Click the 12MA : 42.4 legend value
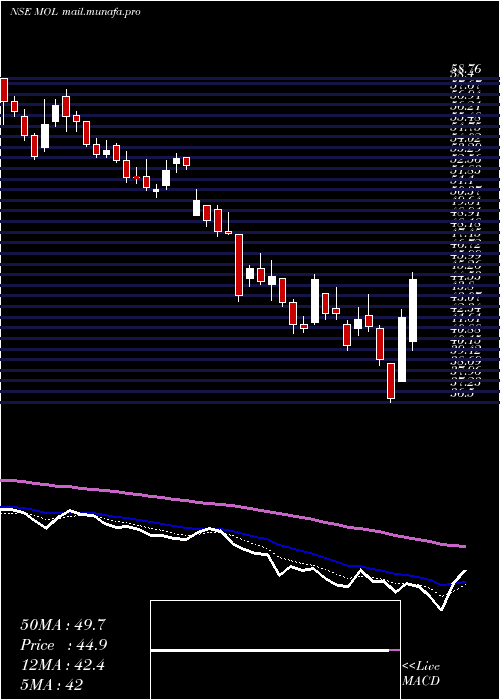The image size is (500, 700). coord(62,665)
